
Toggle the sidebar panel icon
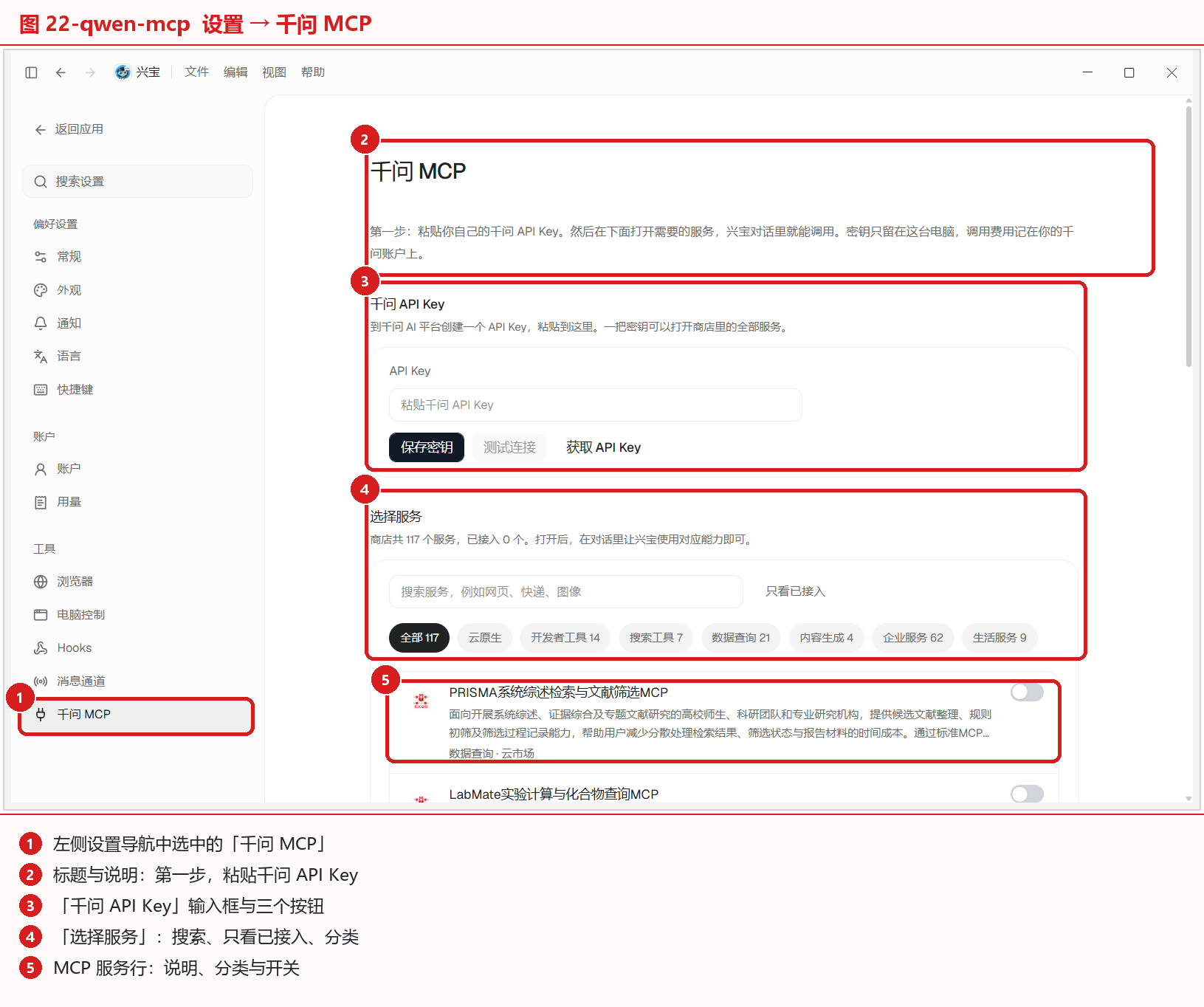coord(31,72)
